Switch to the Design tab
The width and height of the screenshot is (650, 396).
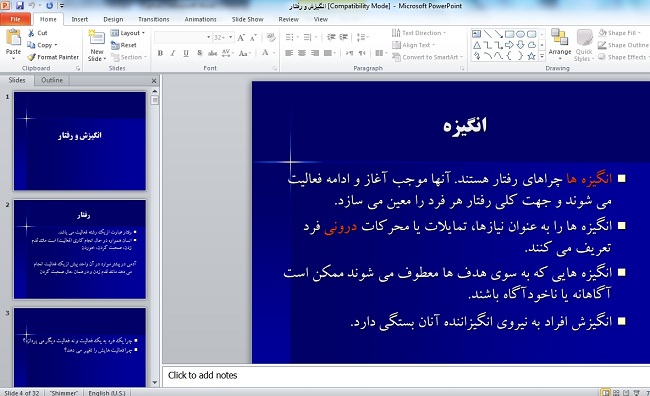click(x=113, y=19)
